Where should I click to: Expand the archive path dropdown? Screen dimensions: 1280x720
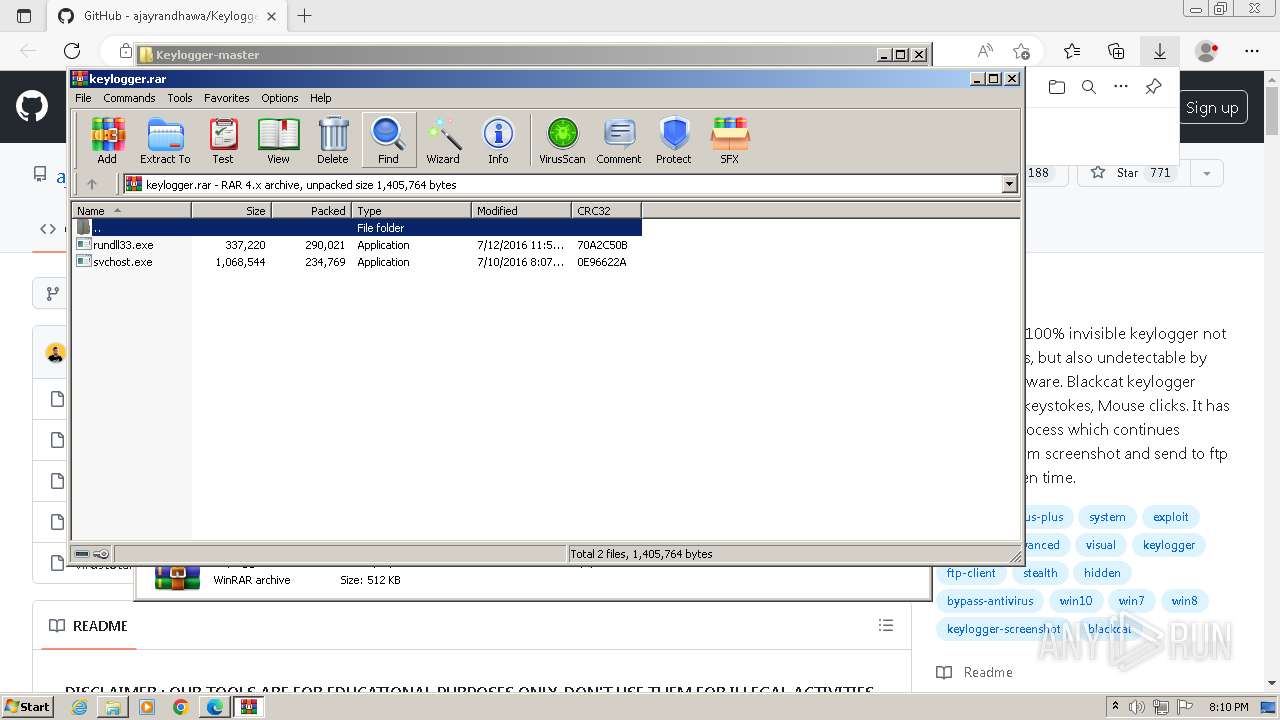1009,184
